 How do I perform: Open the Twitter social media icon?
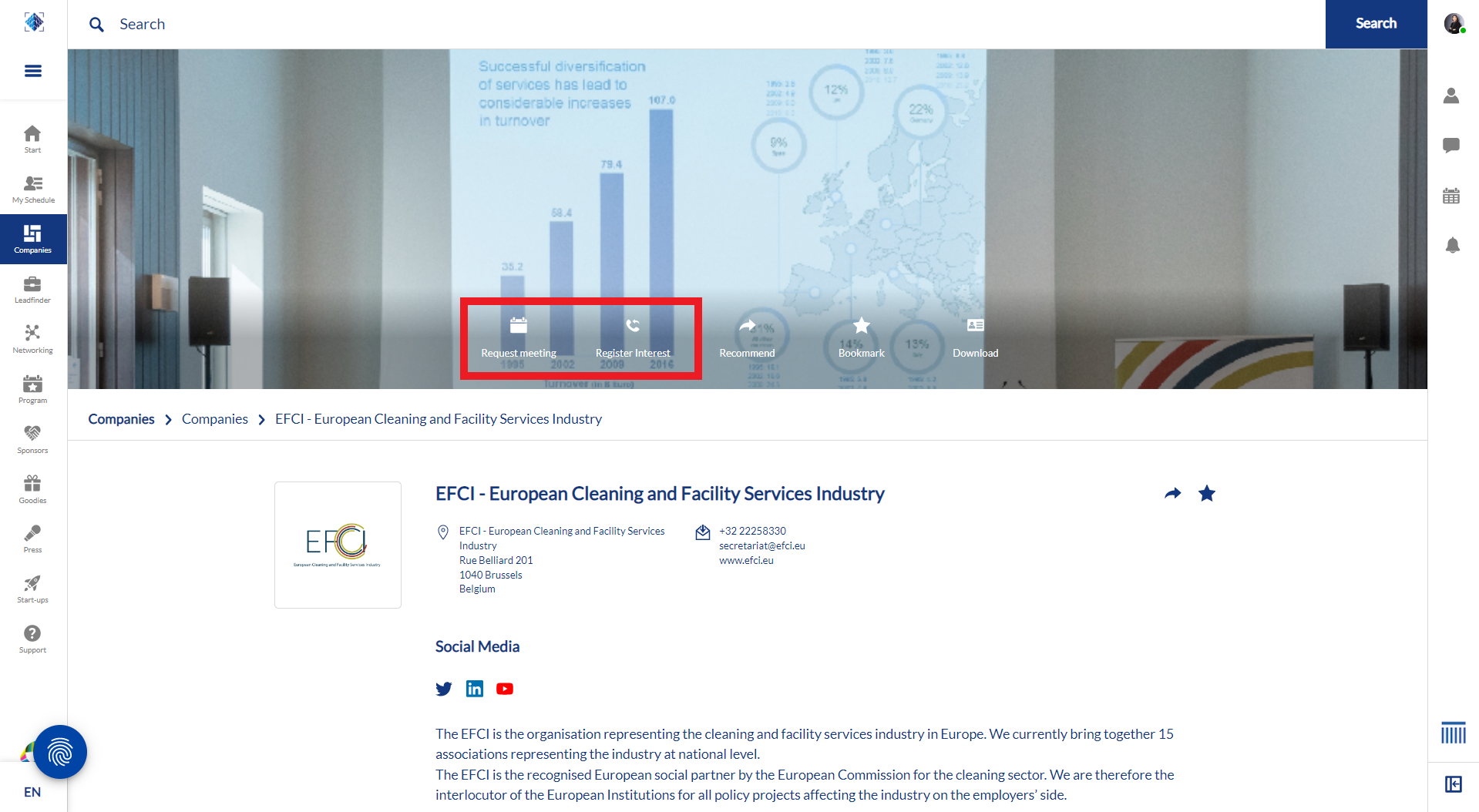444,689
